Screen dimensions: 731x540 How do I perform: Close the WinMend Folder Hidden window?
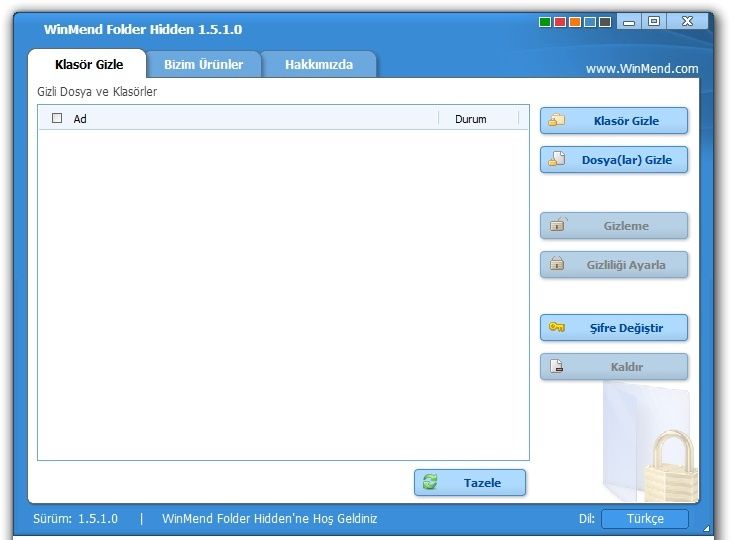(x=687, y=21)
